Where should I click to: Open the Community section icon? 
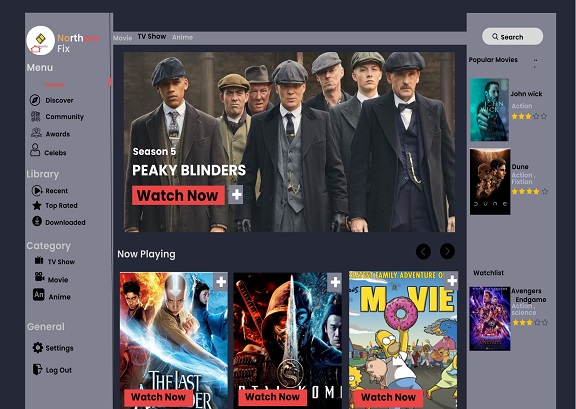coord(35,116)
